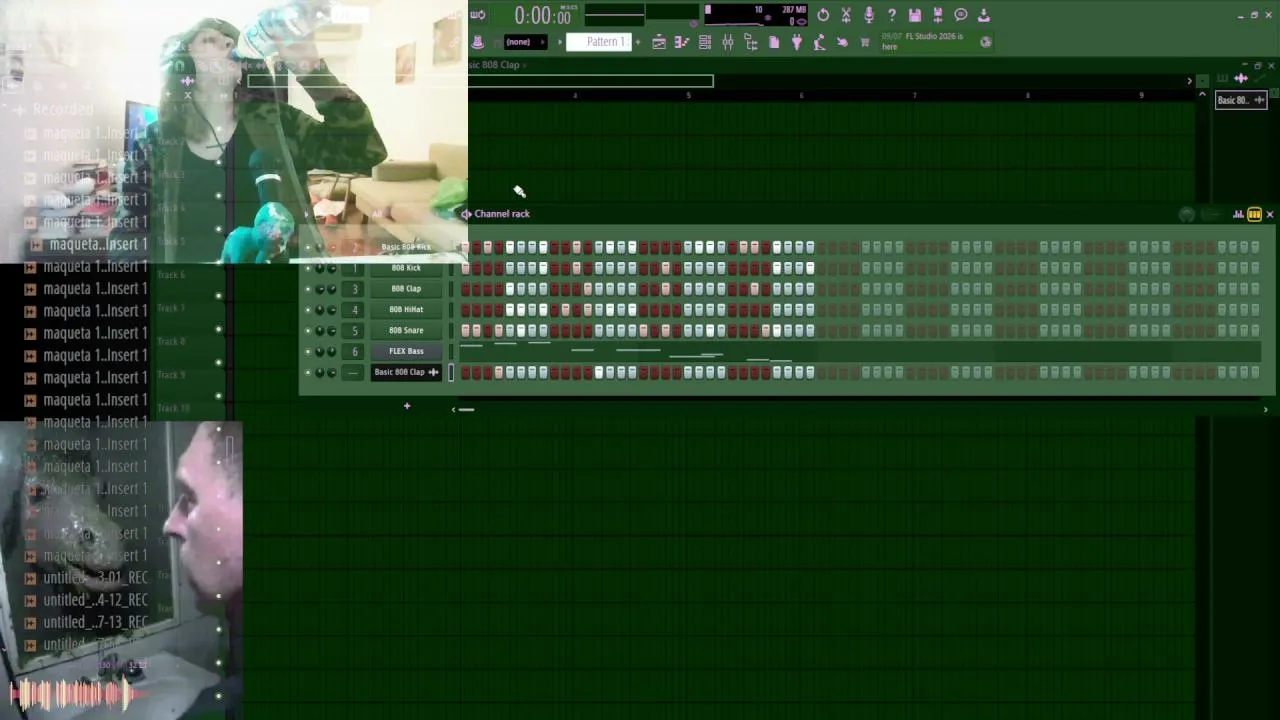This screenshot has height=720, width=1280.
Task: Mute the 808 Snare channel LED
Action: coord(308,331)
